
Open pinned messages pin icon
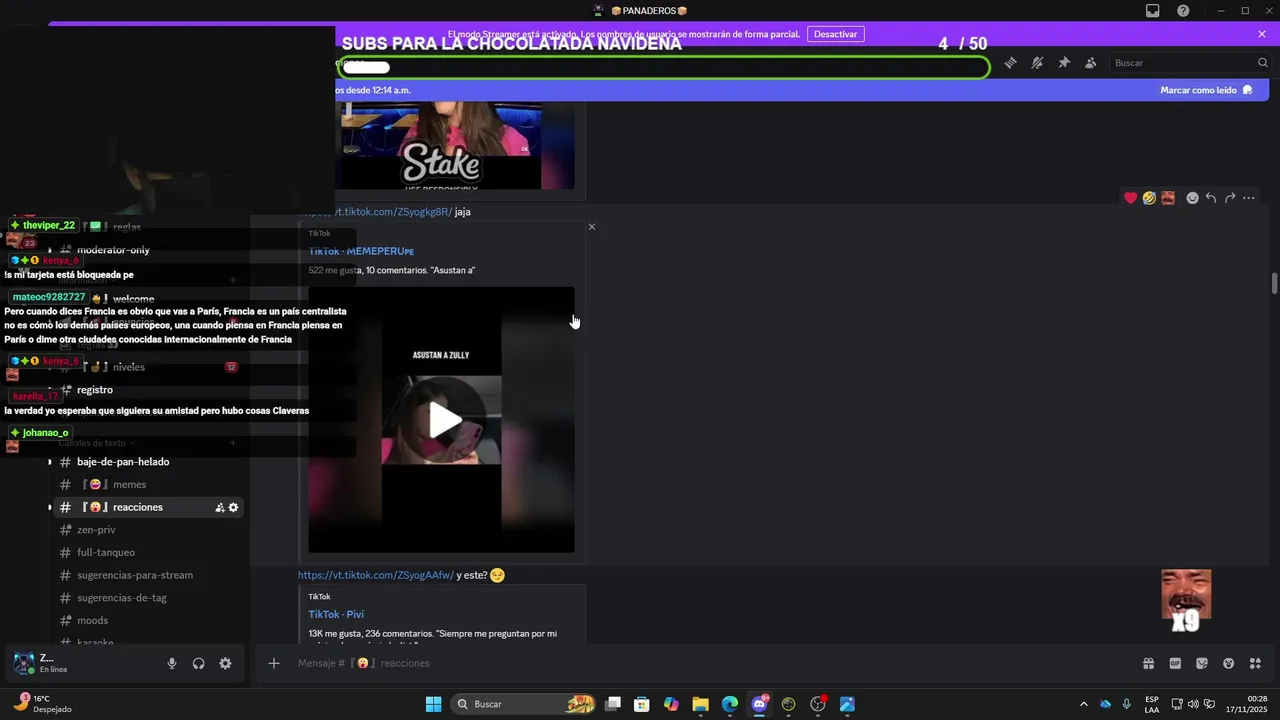[x=1064, y=63]
